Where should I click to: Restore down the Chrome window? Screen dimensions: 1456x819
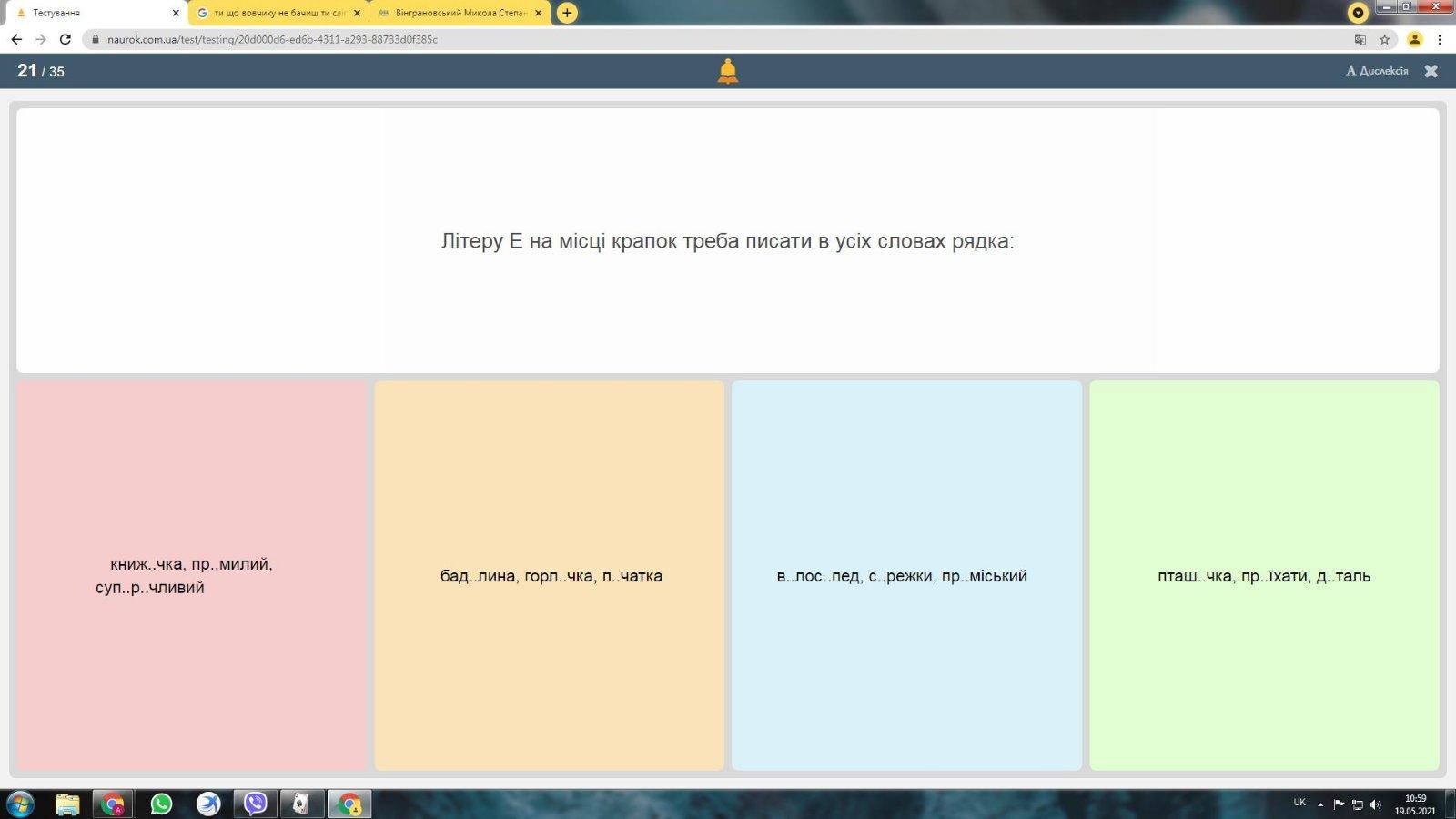click(x=1407, y=6)
